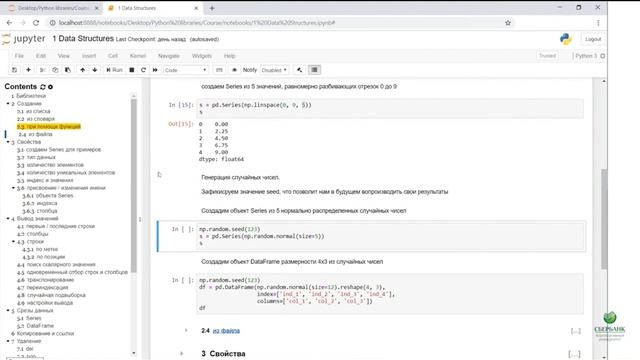This screenshot has height=360, width=640.
Task: Collapse subsection 3.6 in Contents
Action: [13, 188]
